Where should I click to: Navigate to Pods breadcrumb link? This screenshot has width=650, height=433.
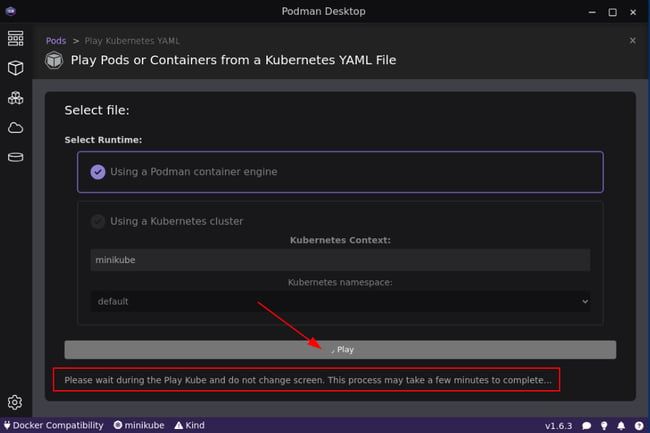pos(56,41)
